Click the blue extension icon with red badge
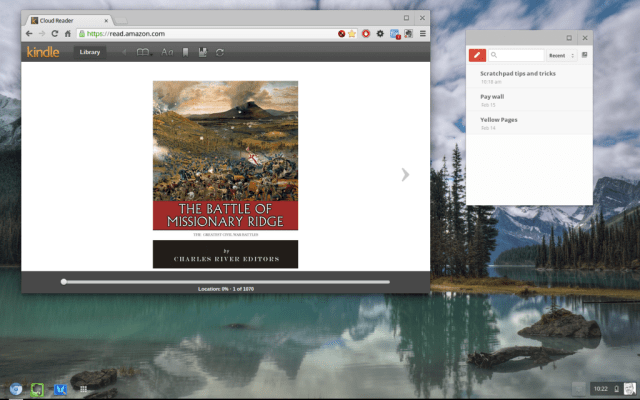 point(395,34)
